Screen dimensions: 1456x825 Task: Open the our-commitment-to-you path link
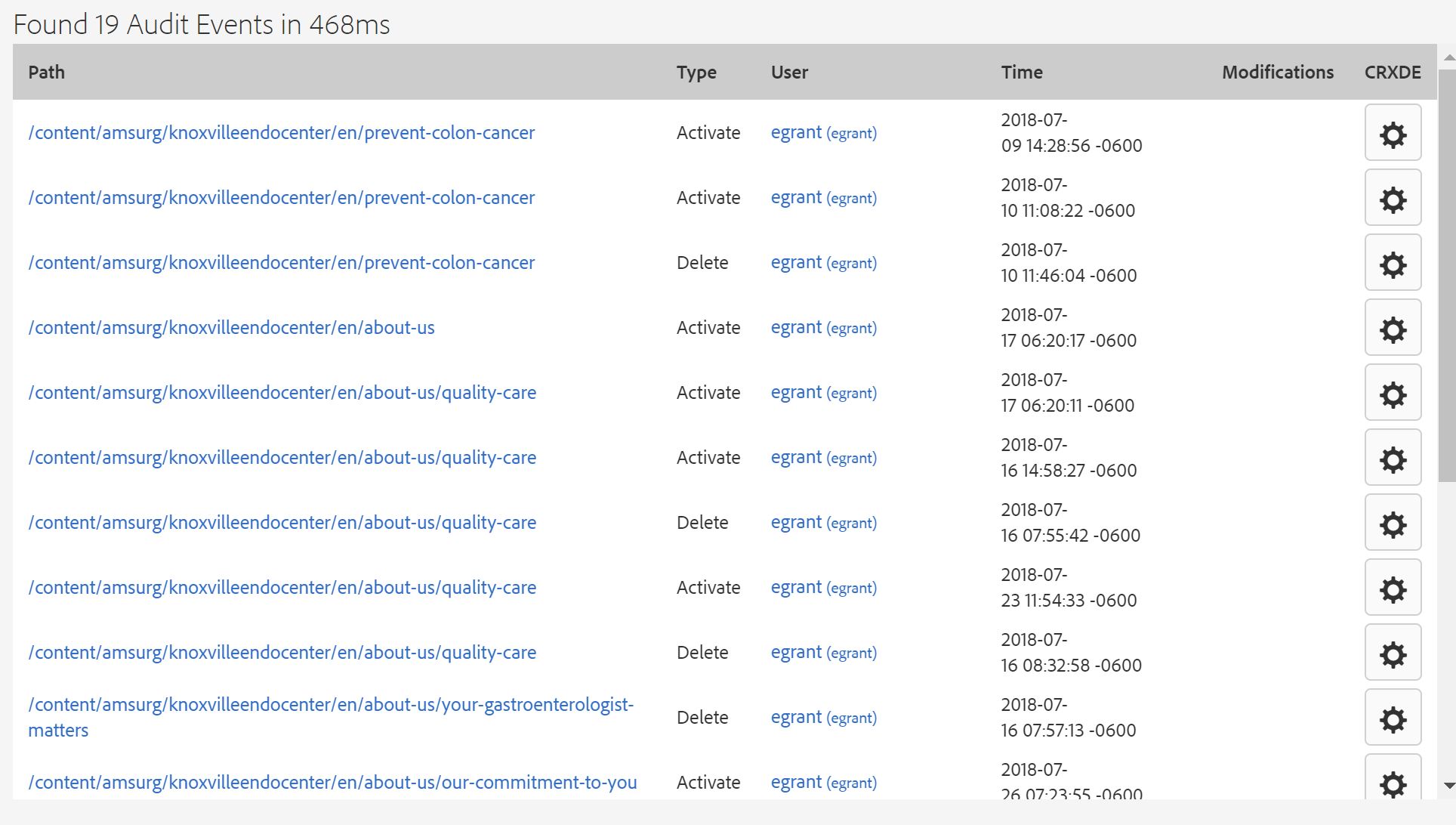click(x=332, y=783)
